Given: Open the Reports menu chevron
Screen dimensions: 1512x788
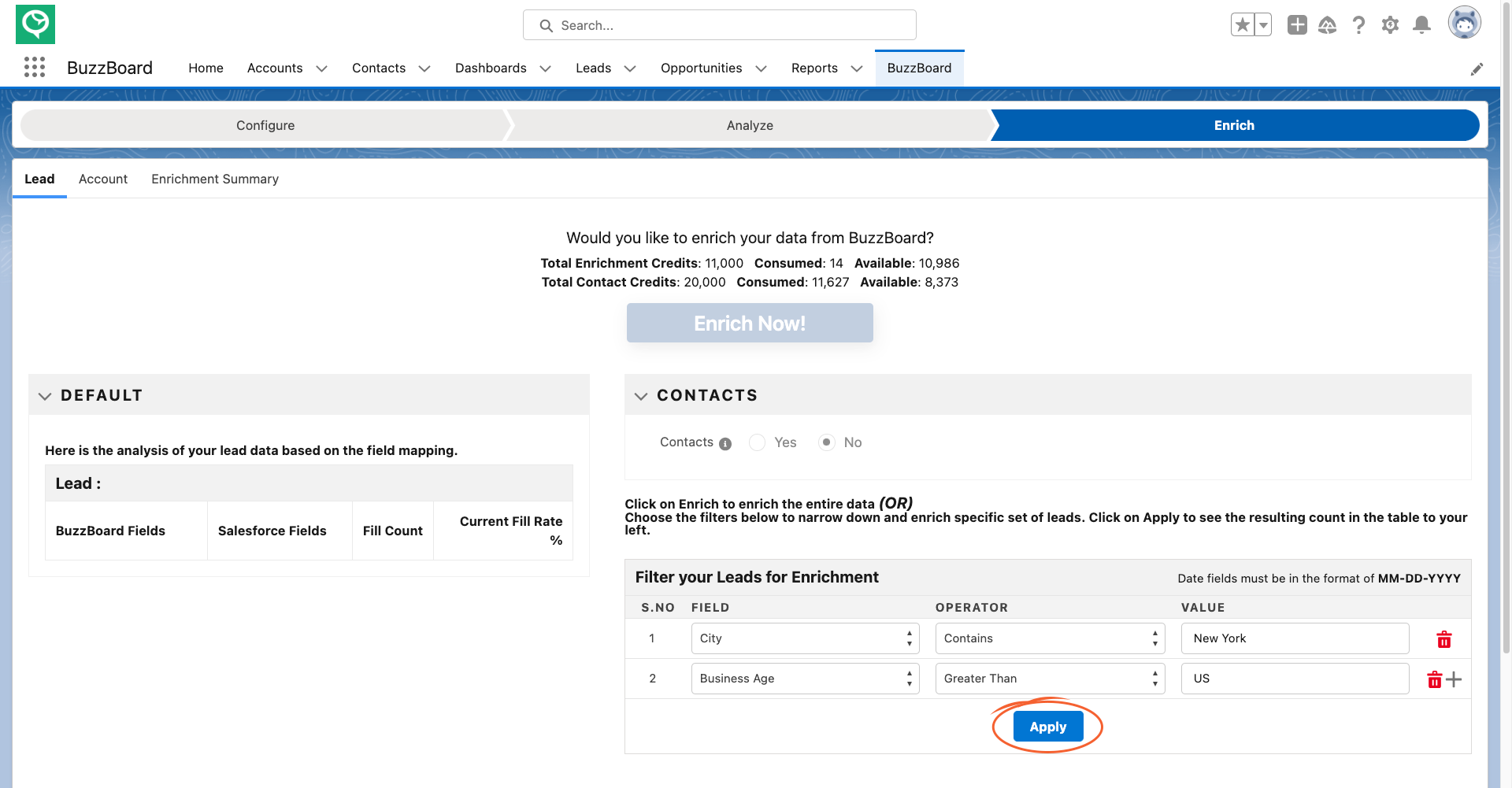Looking at the screenshot, I should 857,68.
